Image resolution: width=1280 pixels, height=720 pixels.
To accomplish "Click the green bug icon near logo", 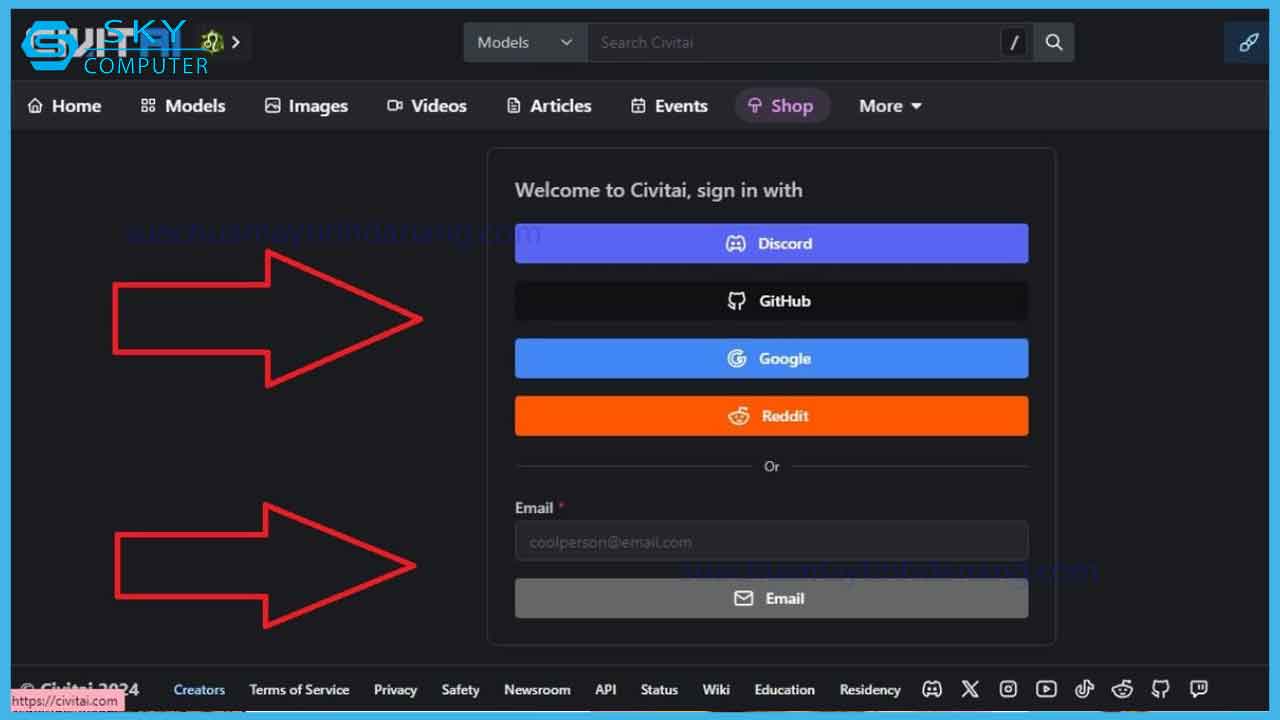I will point(210,42).
